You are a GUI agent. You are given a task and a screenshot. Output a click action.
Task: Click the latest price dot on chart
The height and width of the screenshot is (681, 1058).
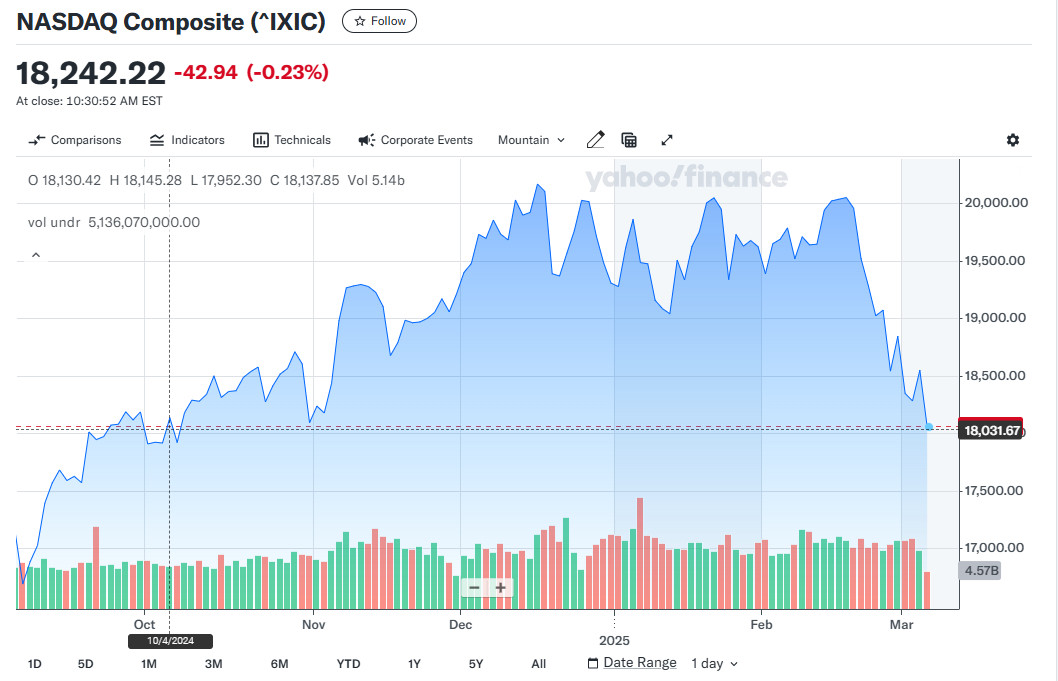click(x=929, y=427)
